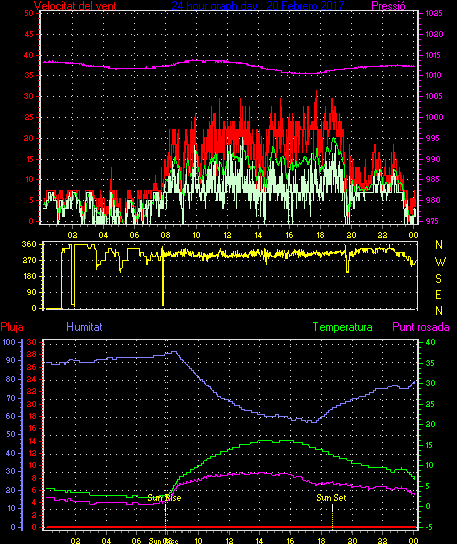This screenshot has height=544, width=457.
Task: Click the red "45" wind speed axis value
Action: point(29,34)
